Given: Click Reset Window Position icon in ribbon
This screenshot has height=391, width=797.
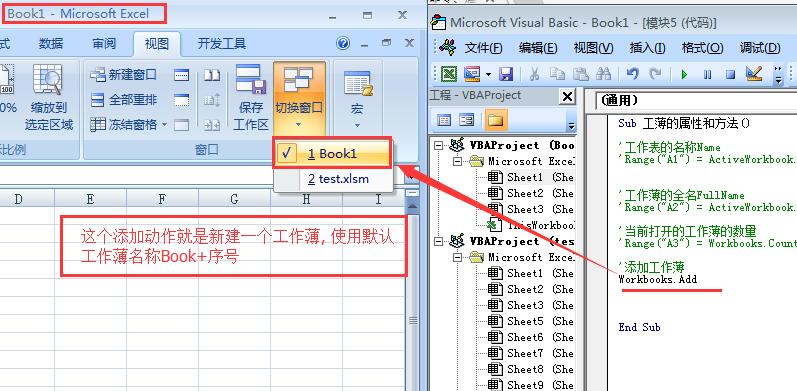Looking at the screenshot, I should 212,124.
